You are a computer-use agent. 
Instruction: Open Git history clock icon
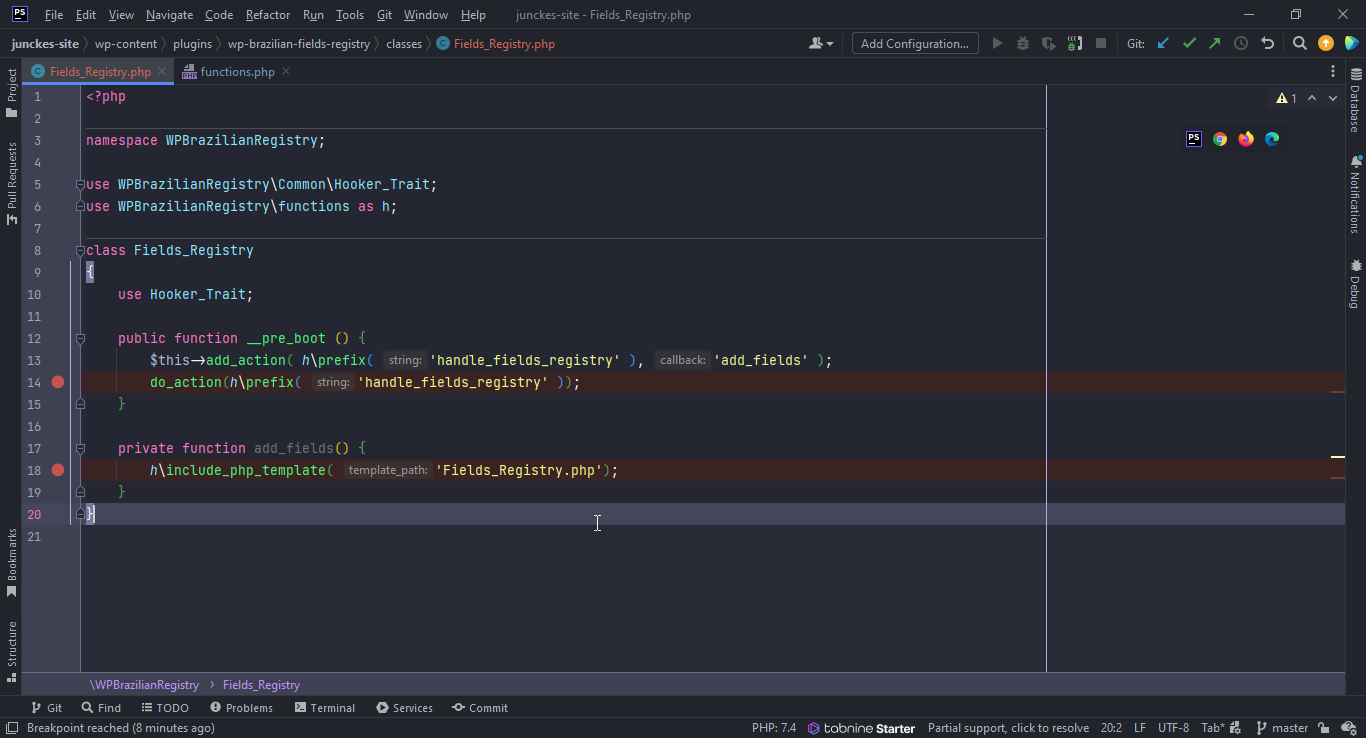[x=1241, y=43]
